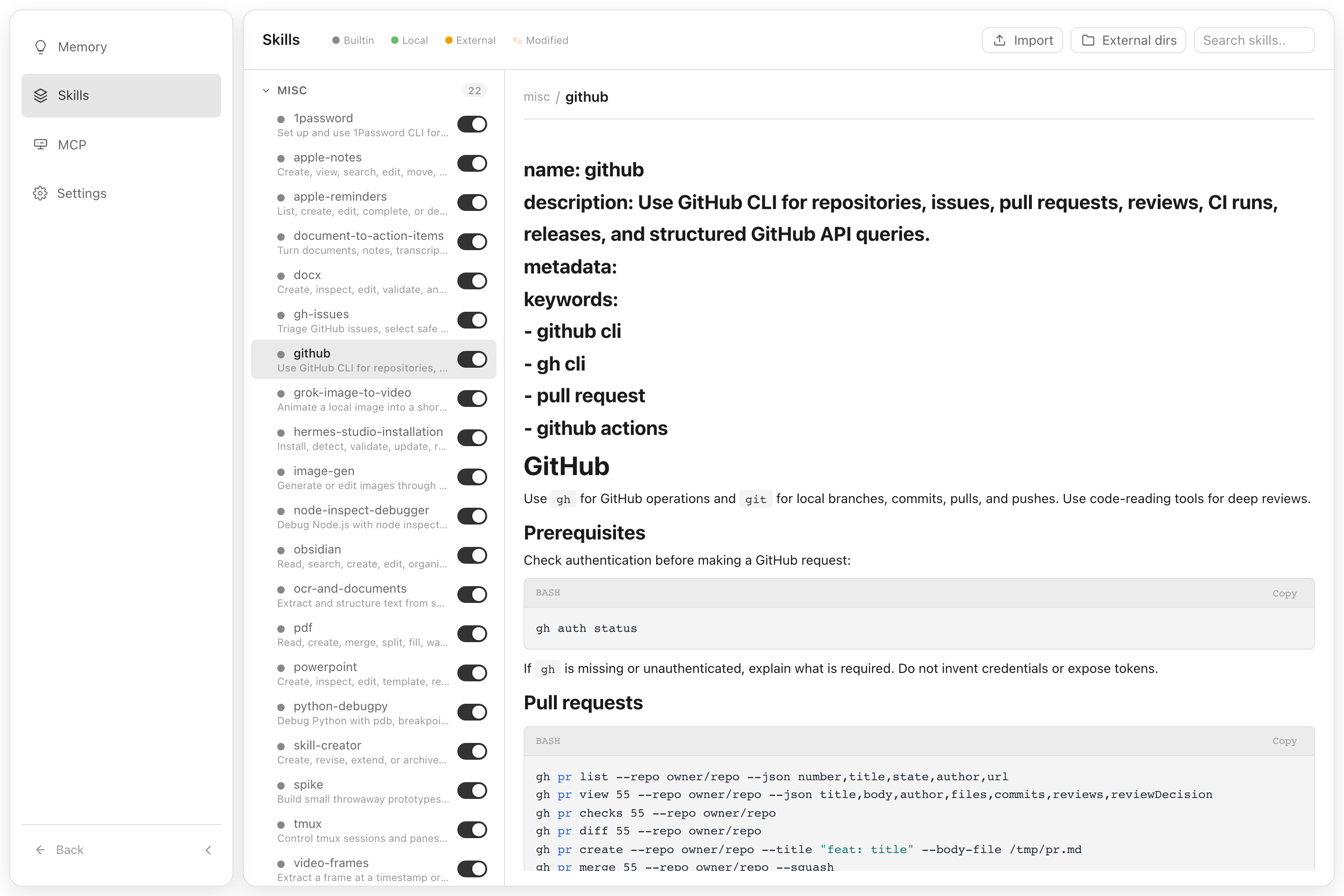Image resolution: width=1344 pixels, height=896 pixels.
Task: Toggle document-to-action-items skill
Action: pyautogui.click(x=472, y=242)
